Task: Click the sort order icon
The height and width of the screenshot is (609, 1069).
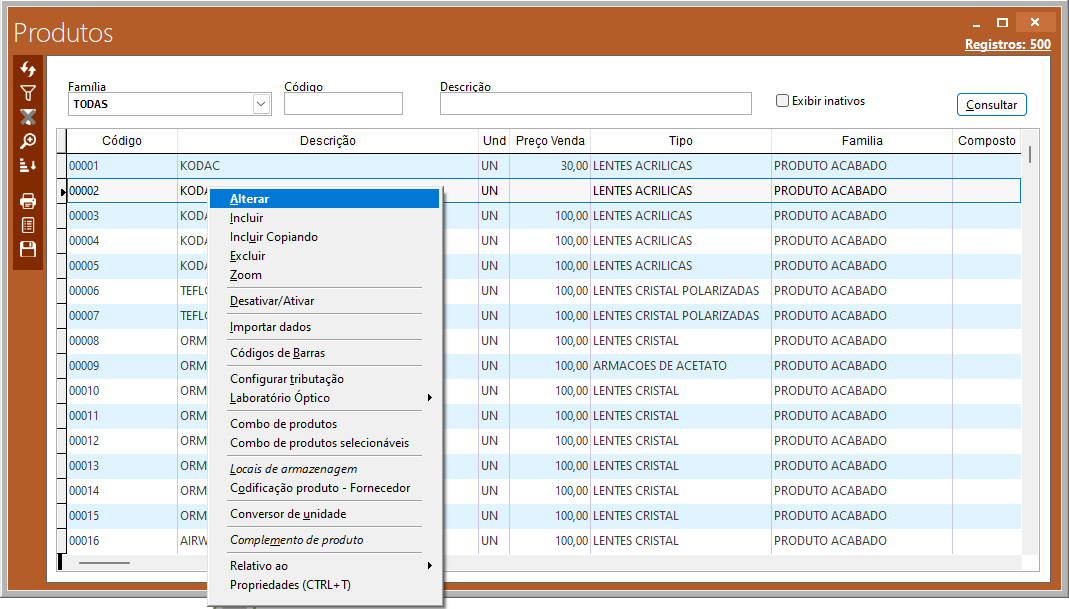Action: 28,165
